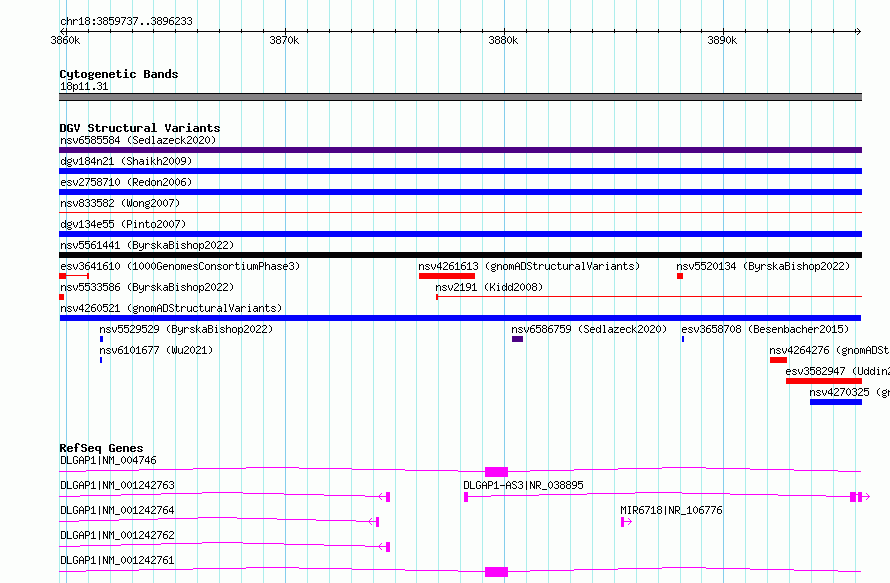This screenshot has width=890, height=583.
Task: Click the nsv5533586 (ByrskaBishop2022) label
Action: (147, 287)
